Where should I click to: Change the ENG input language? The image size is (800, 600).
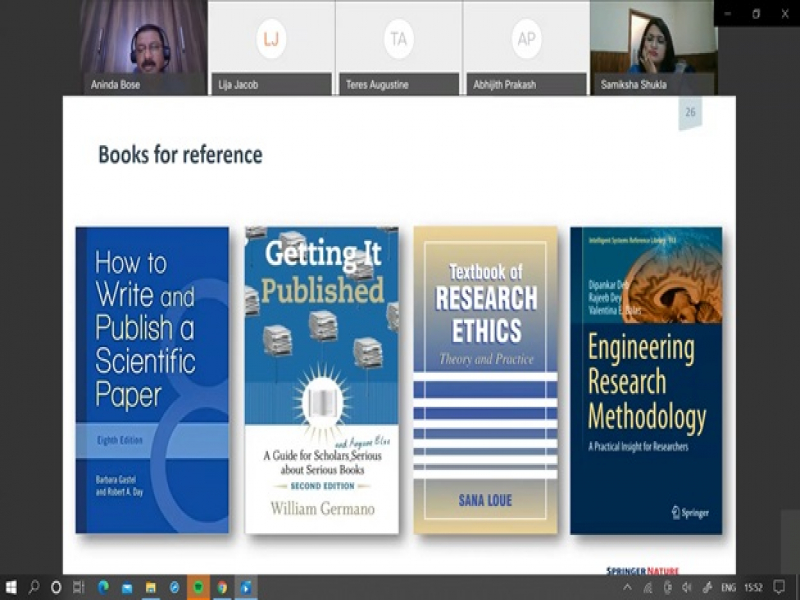(x=729, y=588)
